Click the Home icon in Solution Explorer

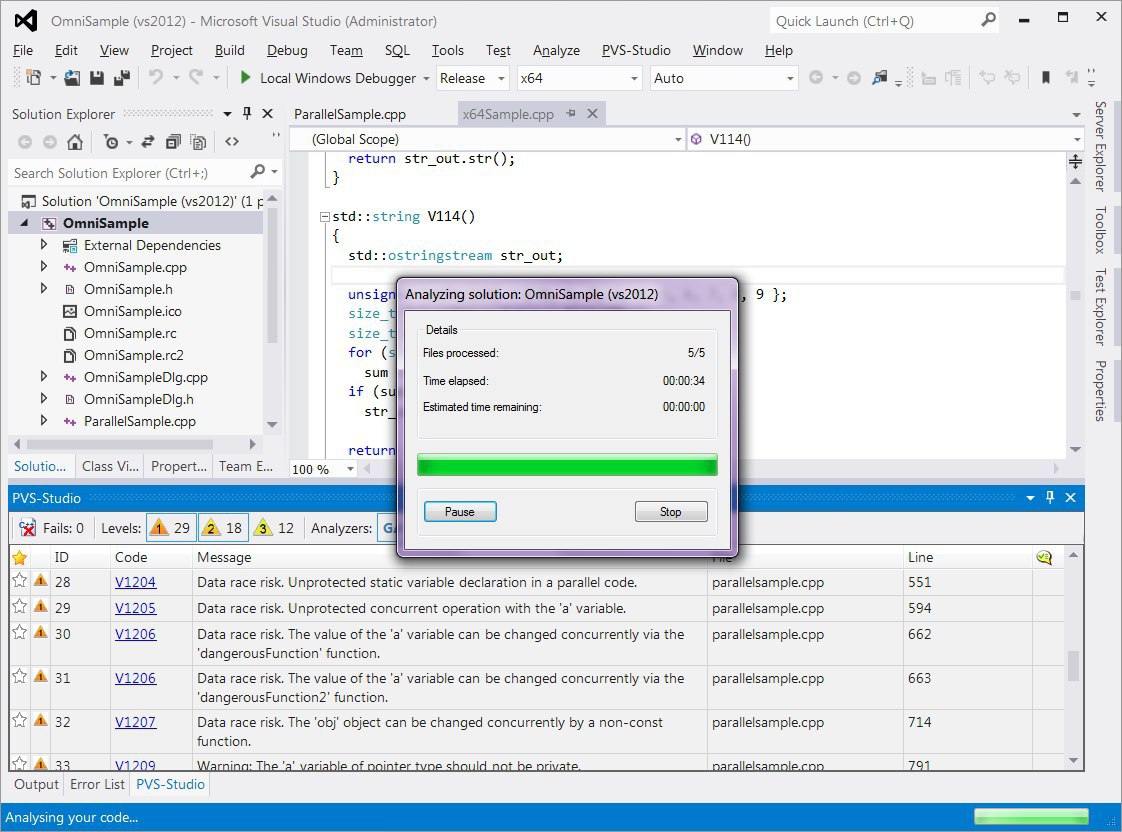coord(75,142)
